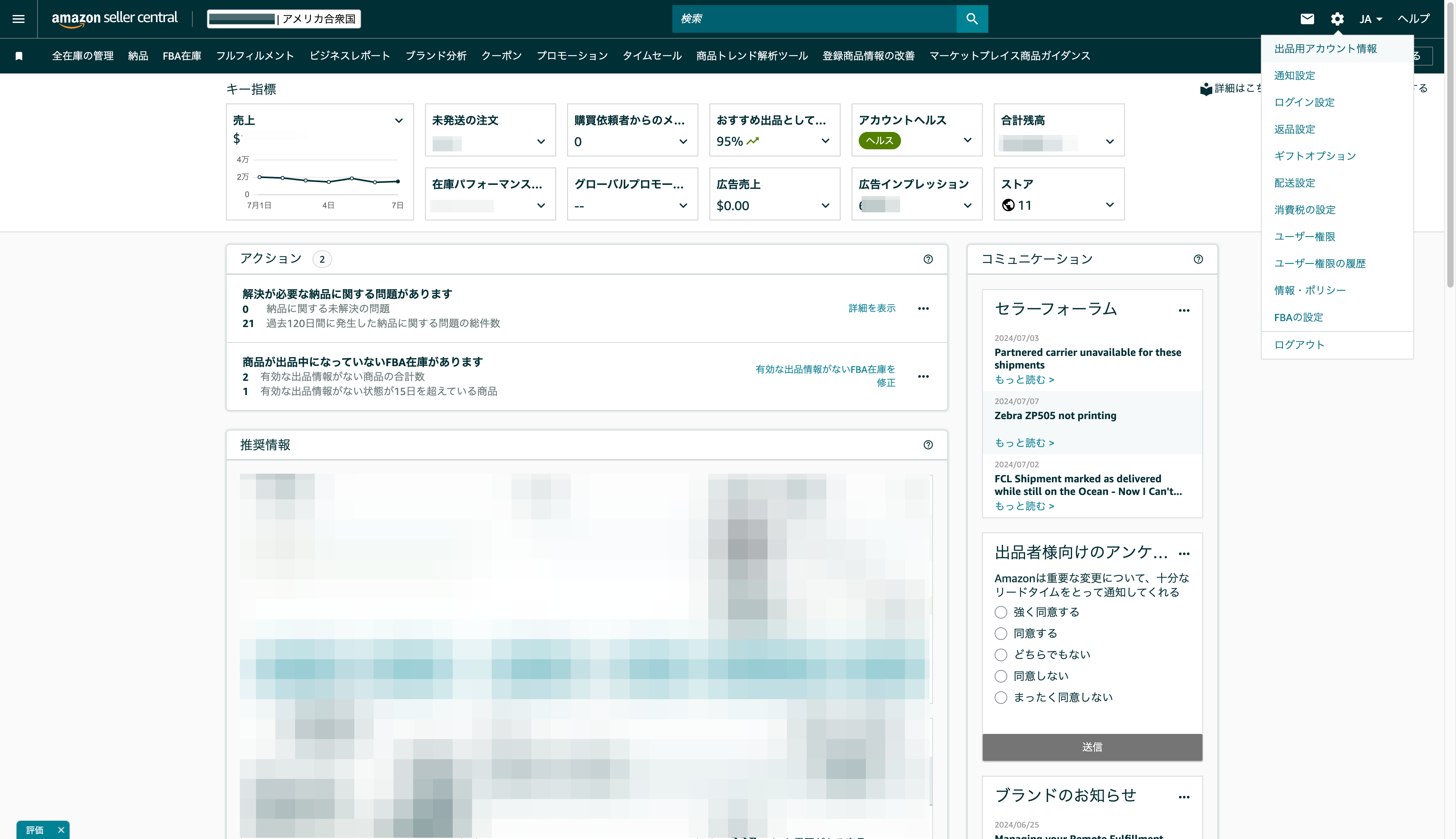Viewport: 1456px width, 839px height.
Task: Open セラーフォーラム card options menu
Action: pos(1183,310)
